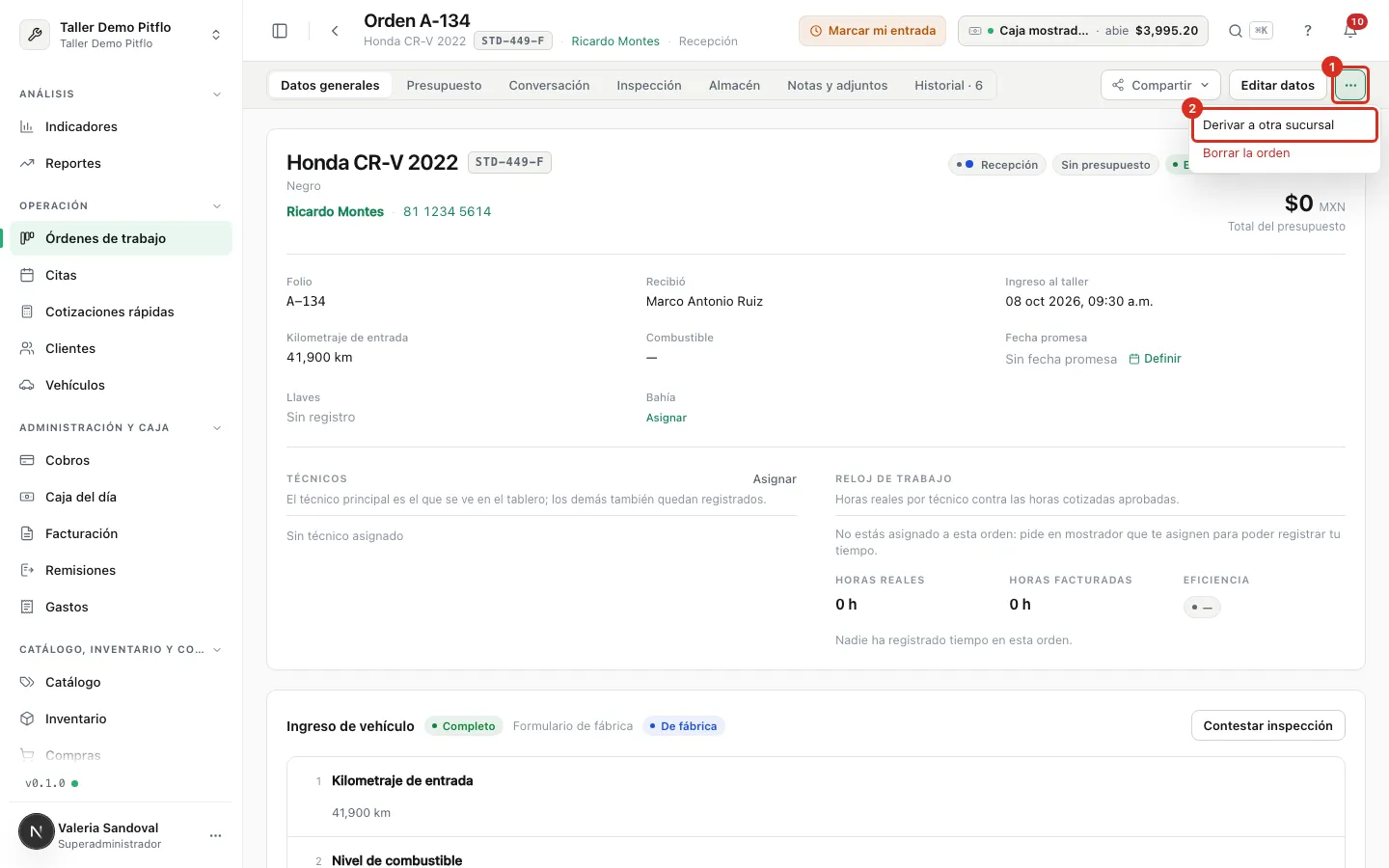Open the Compartir dropdown

[1160, 85]
